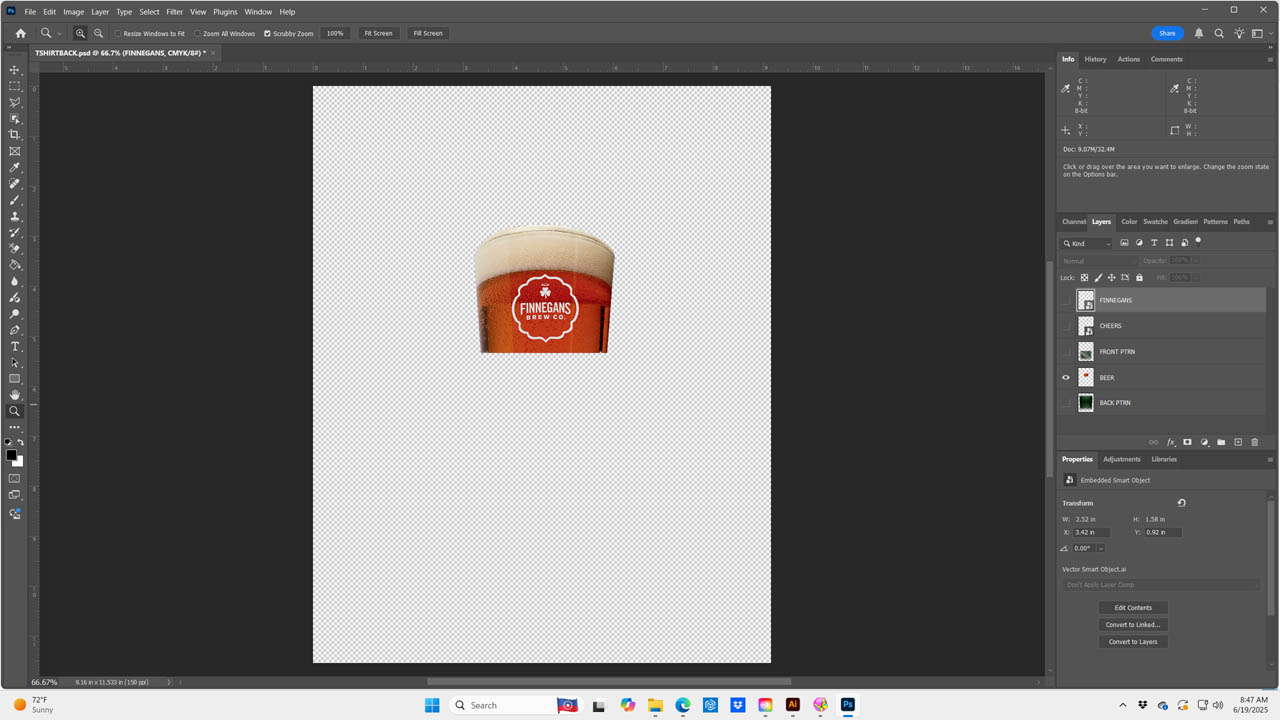1280x720 pixels.
Task: Click the Edit Contents button
Action: coord(1133,608)
